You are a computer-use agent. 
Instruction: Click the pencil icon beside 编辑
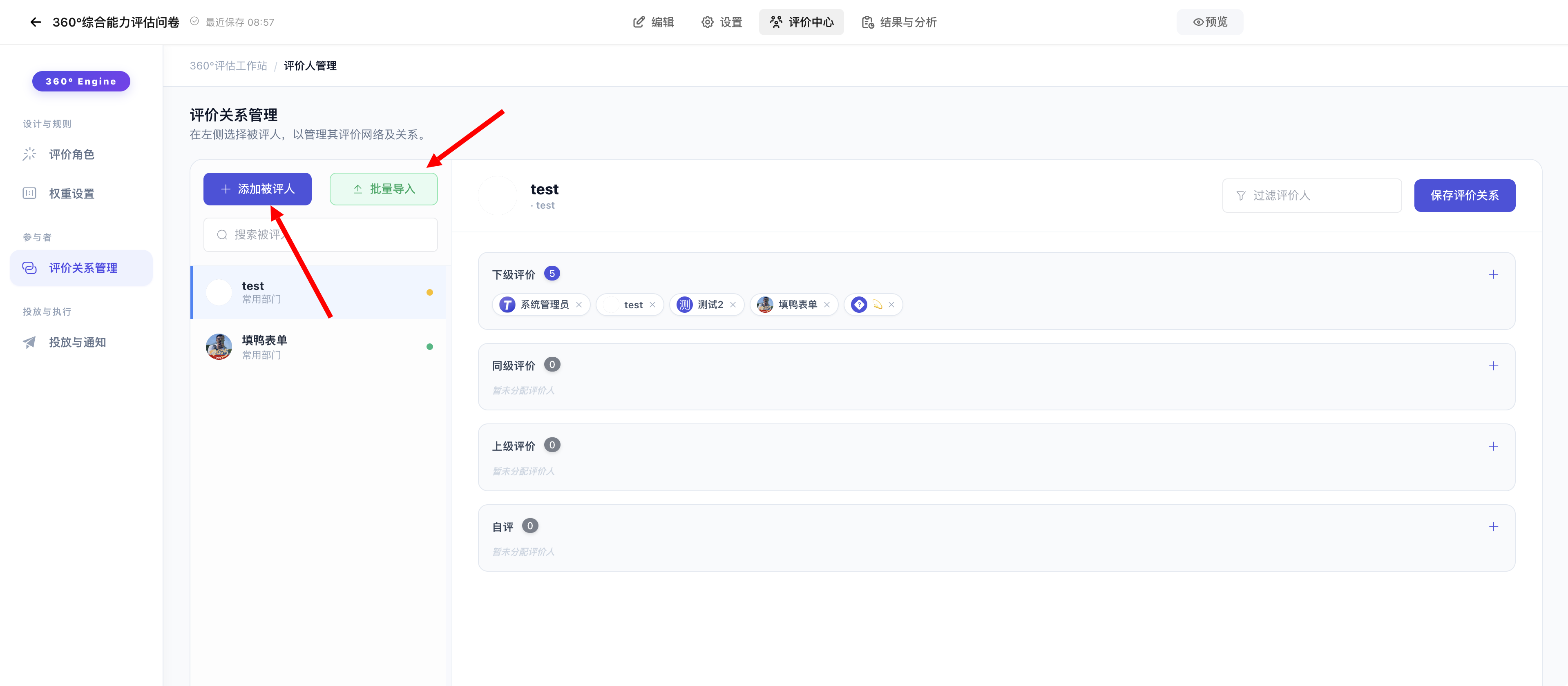point(639,22)
